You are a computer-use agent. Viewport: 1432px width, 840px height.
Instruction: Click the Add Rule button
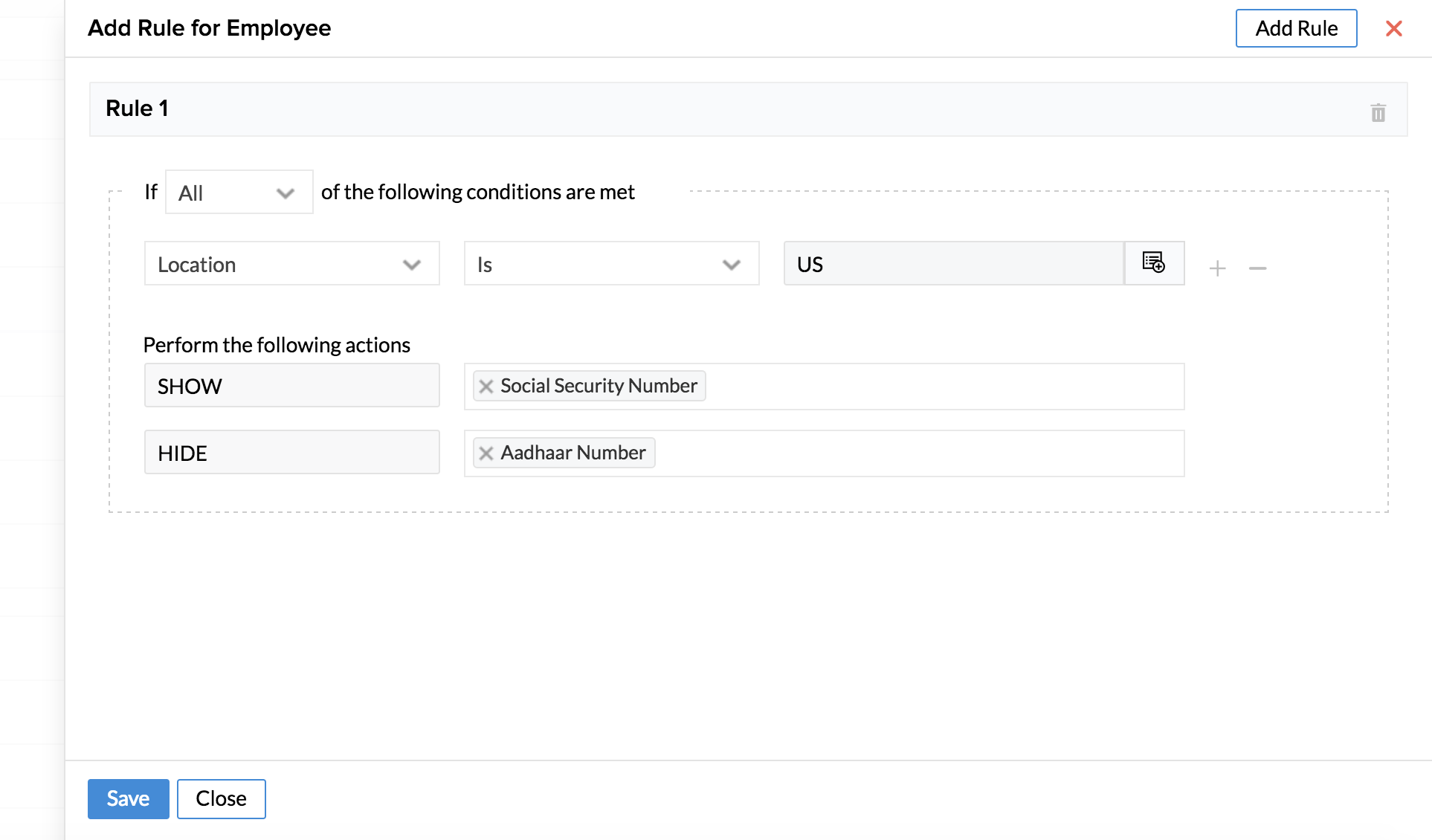click(1296, 28)
